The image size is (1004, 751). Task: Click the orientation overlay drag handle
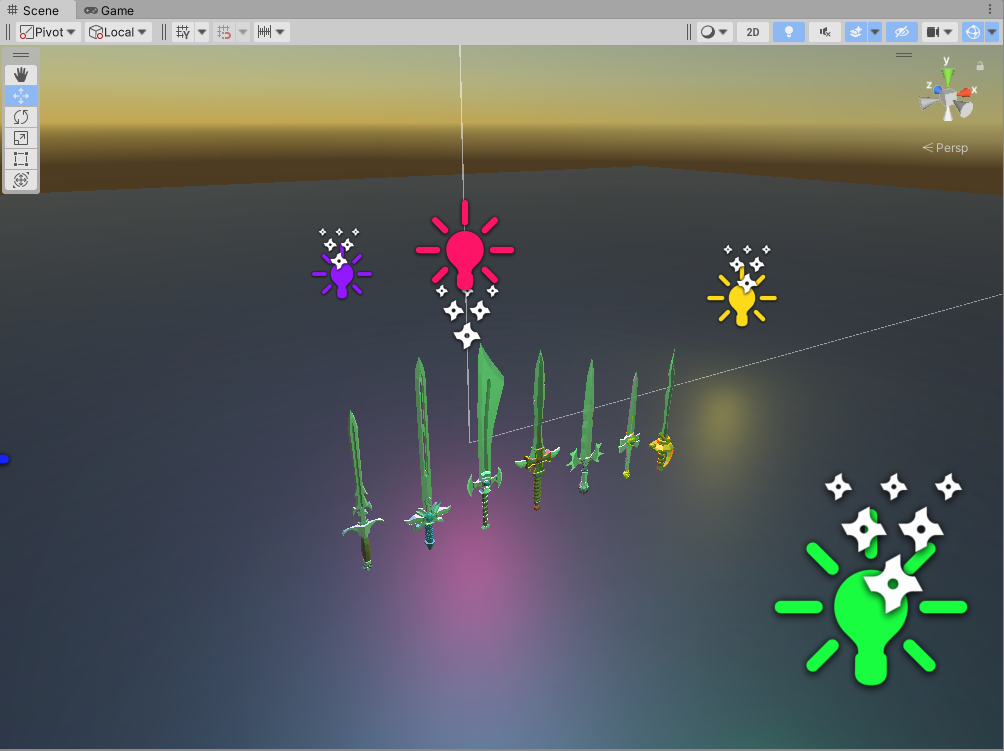[x=904, y=55]
